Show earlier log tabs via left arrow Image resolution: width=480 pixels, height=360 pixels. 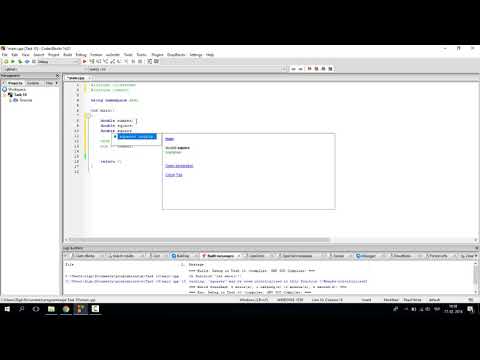65,256
